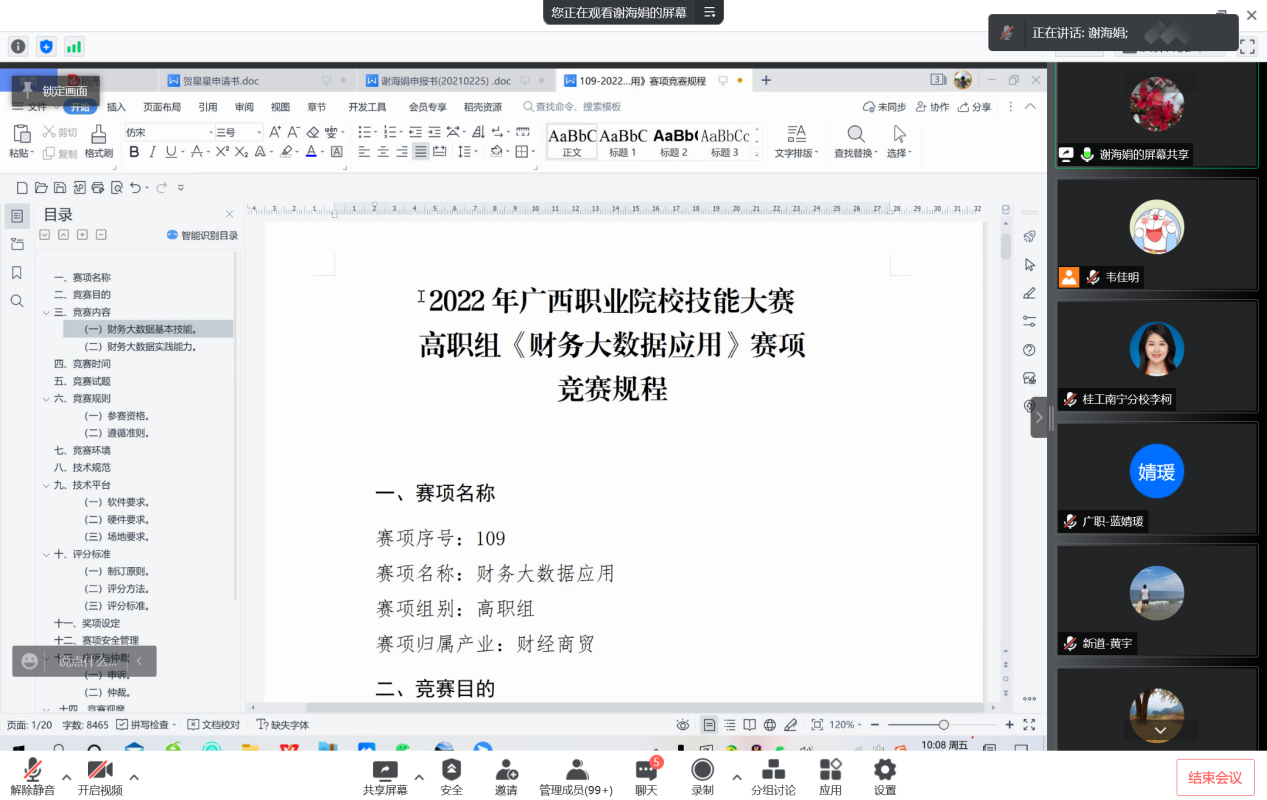
Task: Collapse the 九、技术平台 outline node
Action: (46, 485)
